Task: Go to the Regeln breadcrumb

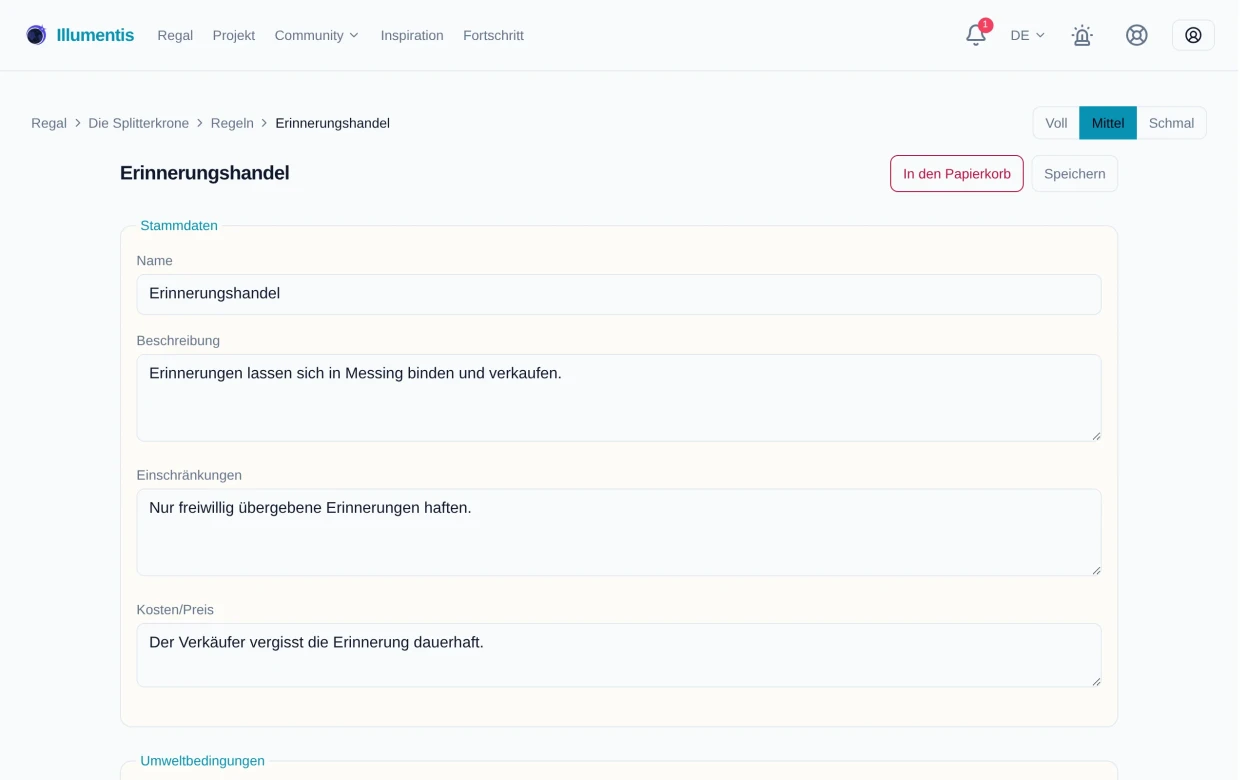Action: tap(232, 123)
